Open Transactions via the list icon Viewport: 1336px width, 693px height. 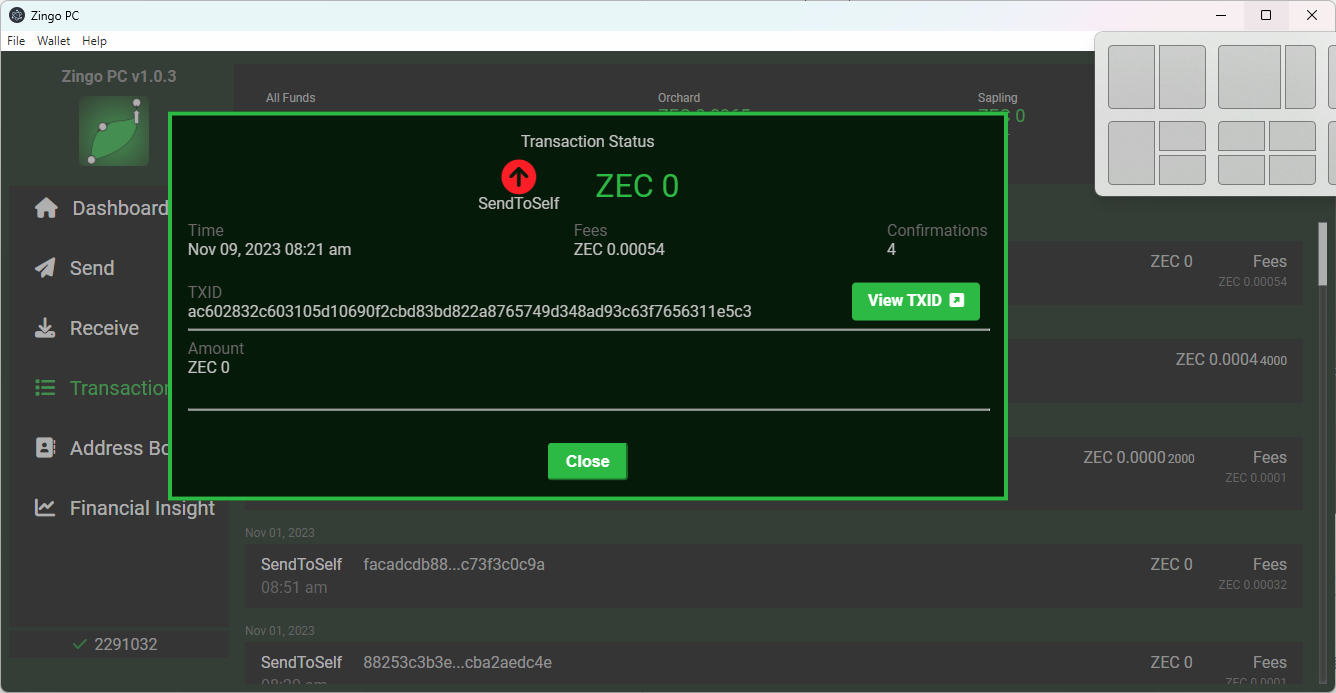pyautogui.click(x=44, y=387)
